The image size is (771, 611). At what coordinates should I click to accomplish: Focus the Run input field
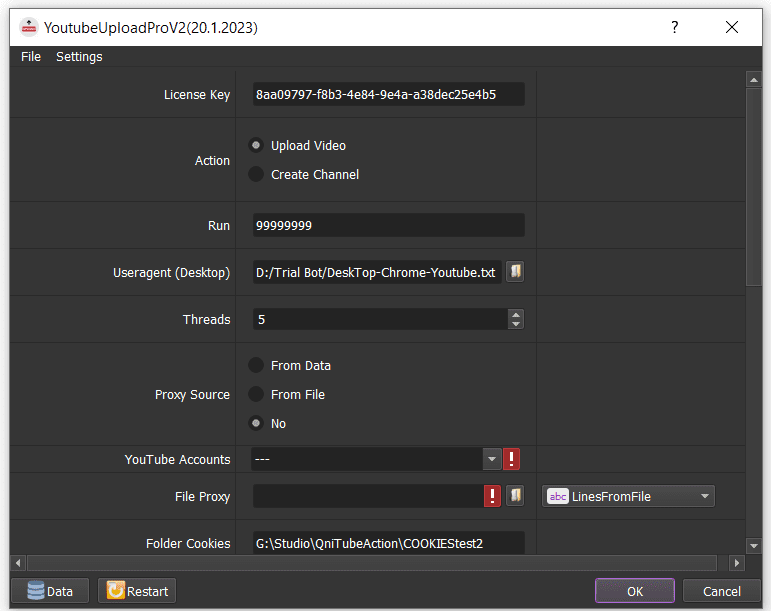388,225
